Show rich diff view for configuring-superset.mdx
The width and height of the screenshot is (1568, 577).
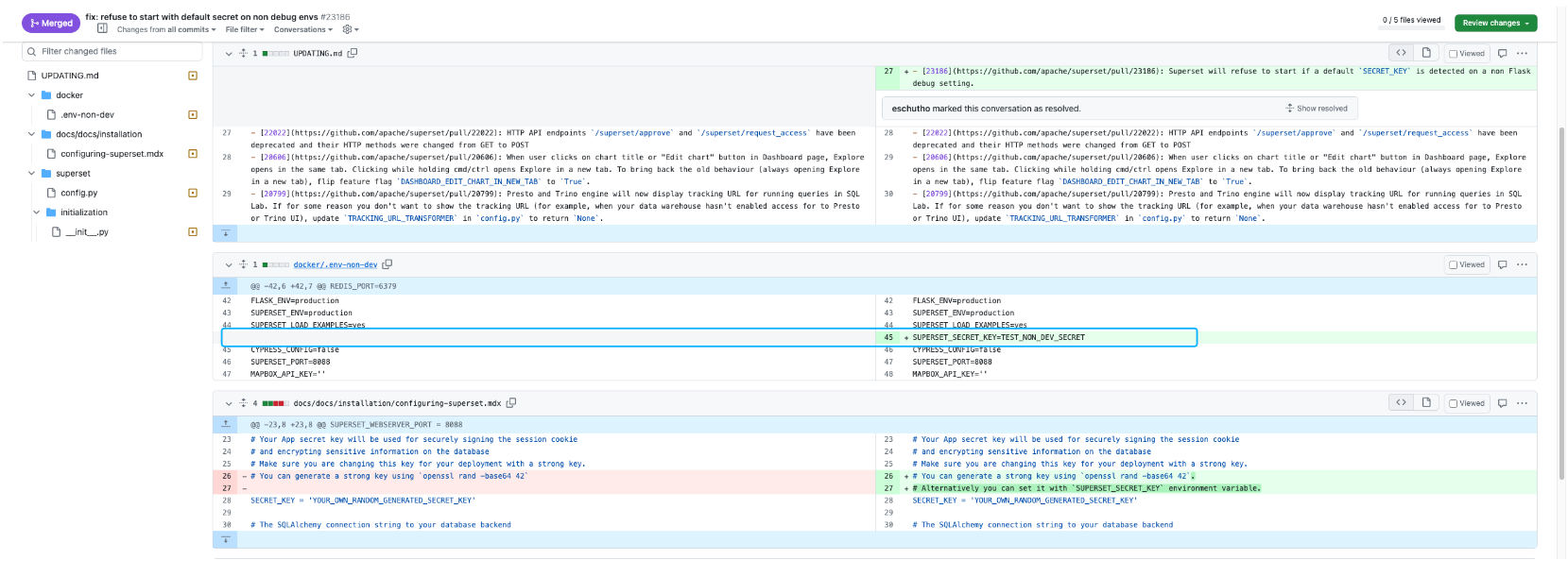point(1426,403)
